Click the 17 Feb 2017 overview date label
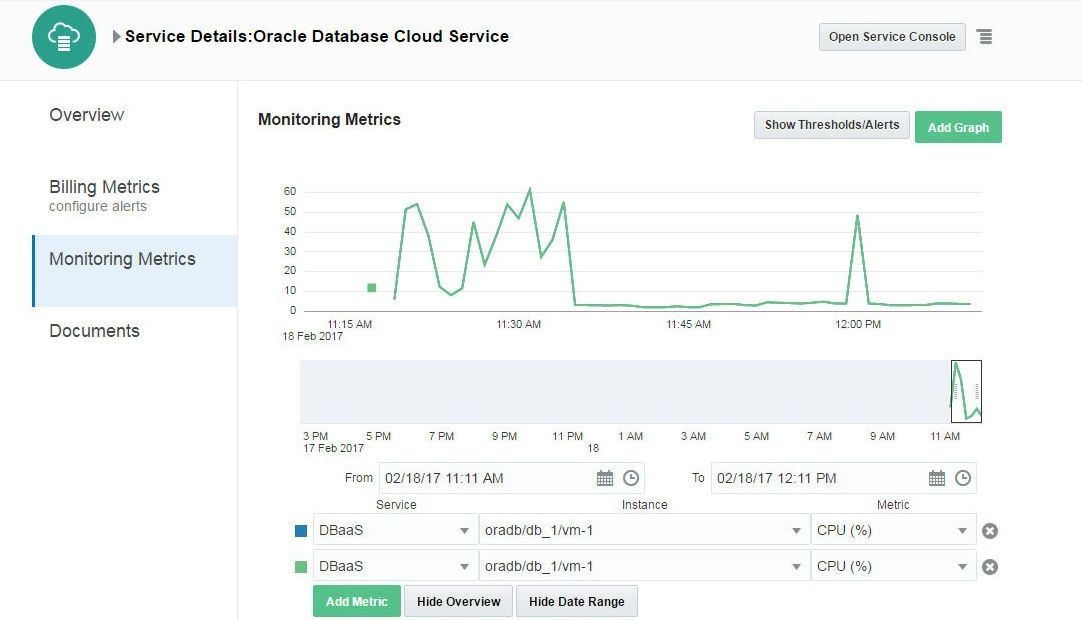 click(x=333, y=448)
